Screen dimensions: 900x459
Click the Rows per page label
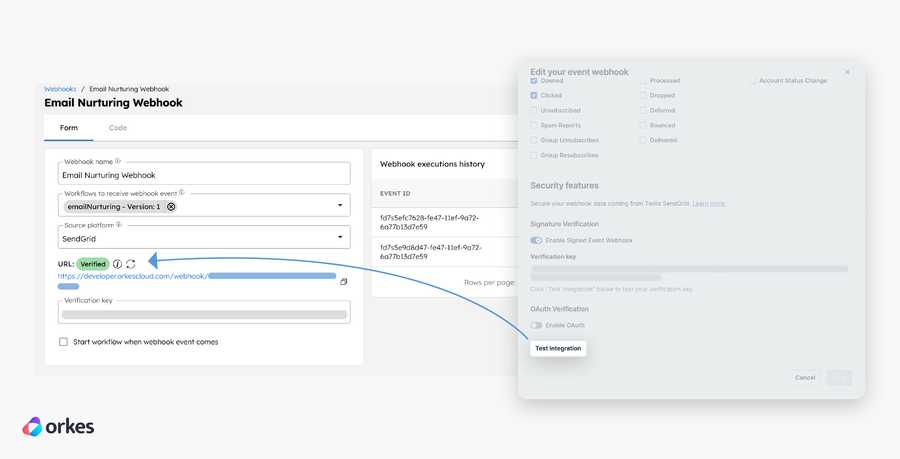[x=489, y=282]
